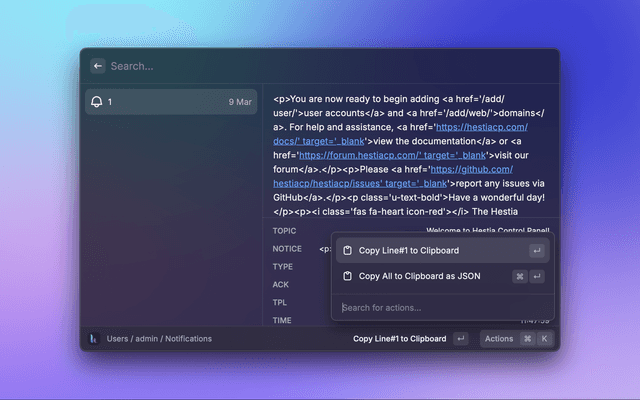Choose Copy All to Clipboard as JSON
This screenshot has height=400, width=640.
(x=421, y=276)
